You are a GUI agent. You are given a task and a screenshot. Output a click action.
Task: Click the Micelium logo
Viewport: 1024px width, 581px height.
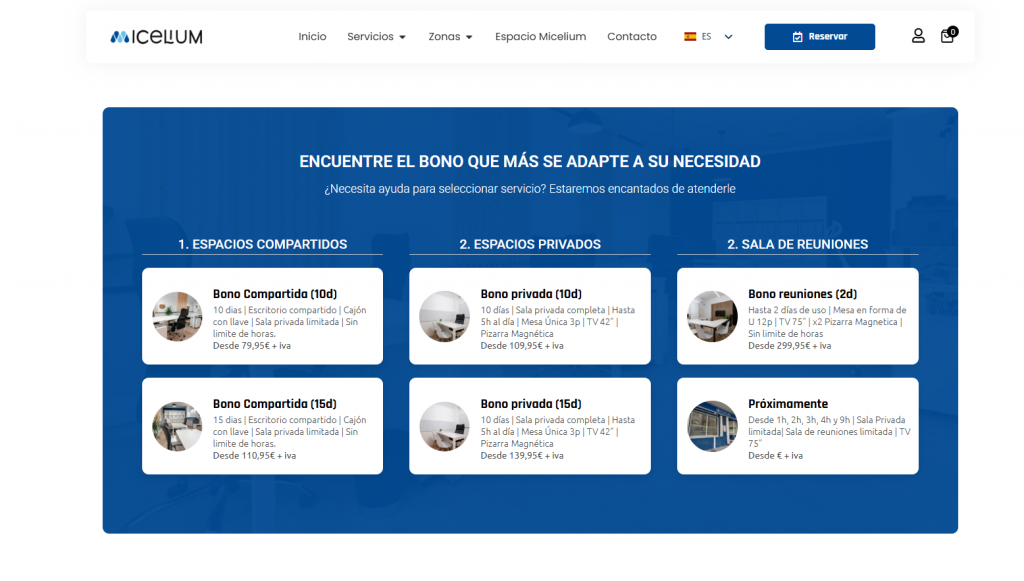click(156, 37)
